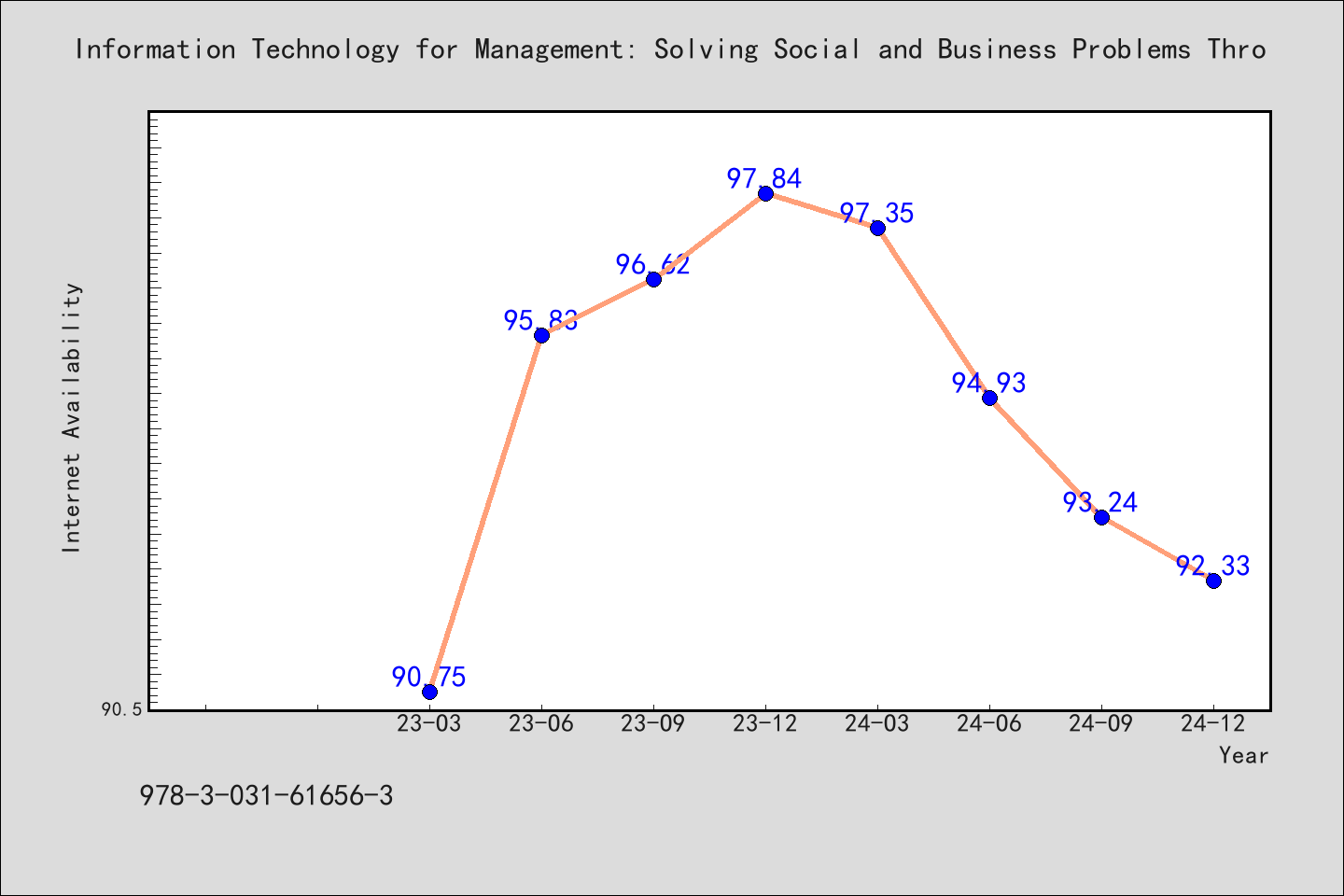The width and height of the screenshot is (1344, 896).
Task: Click the 23-12 x-axis tick label
Action: [765, 724]
